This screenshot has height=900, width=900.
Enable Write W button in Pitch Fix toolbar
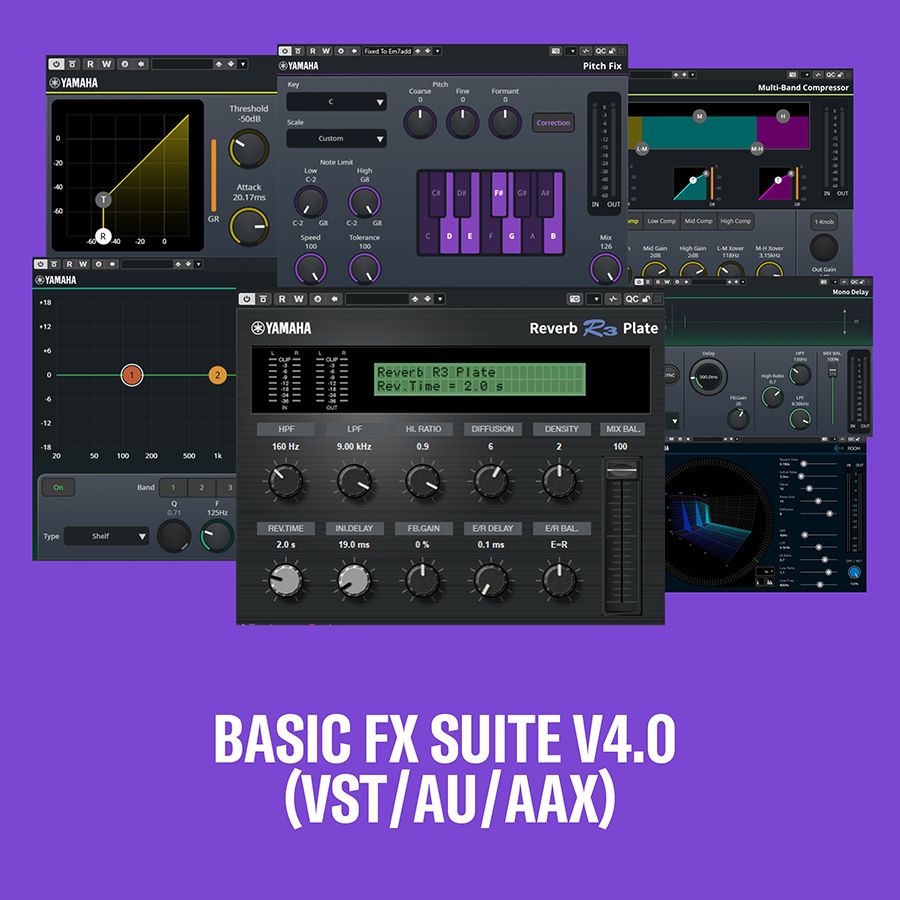click(x=326, y=51)
